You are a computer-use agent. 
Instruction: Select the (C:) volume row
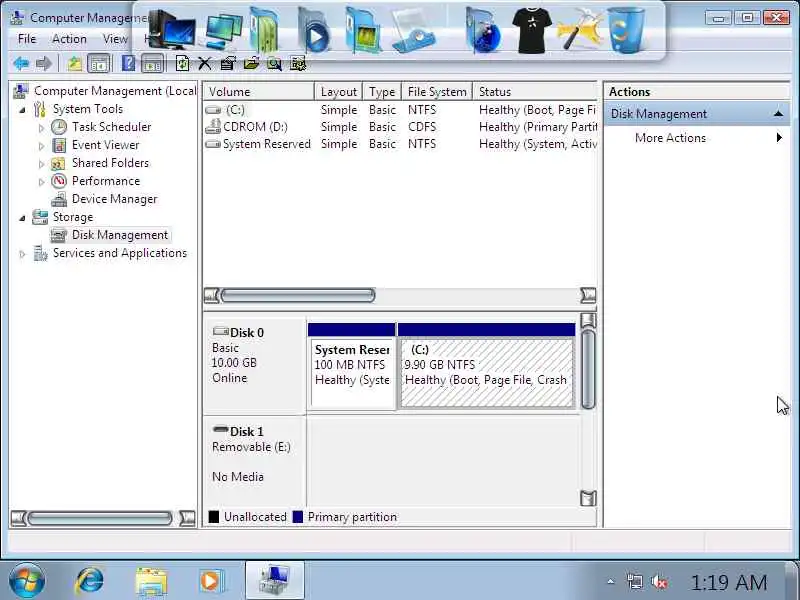point(400,110)
